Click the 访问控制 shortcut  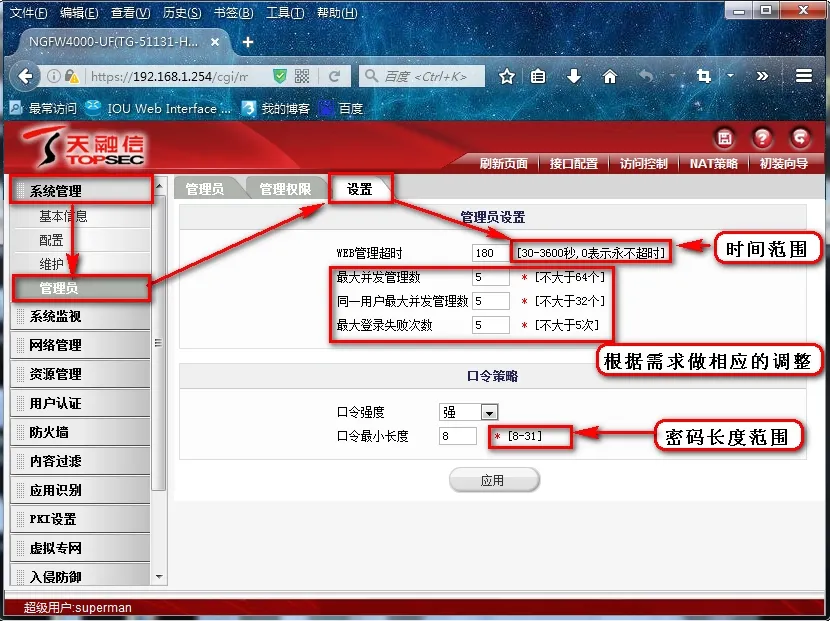(x=643, y=164)
